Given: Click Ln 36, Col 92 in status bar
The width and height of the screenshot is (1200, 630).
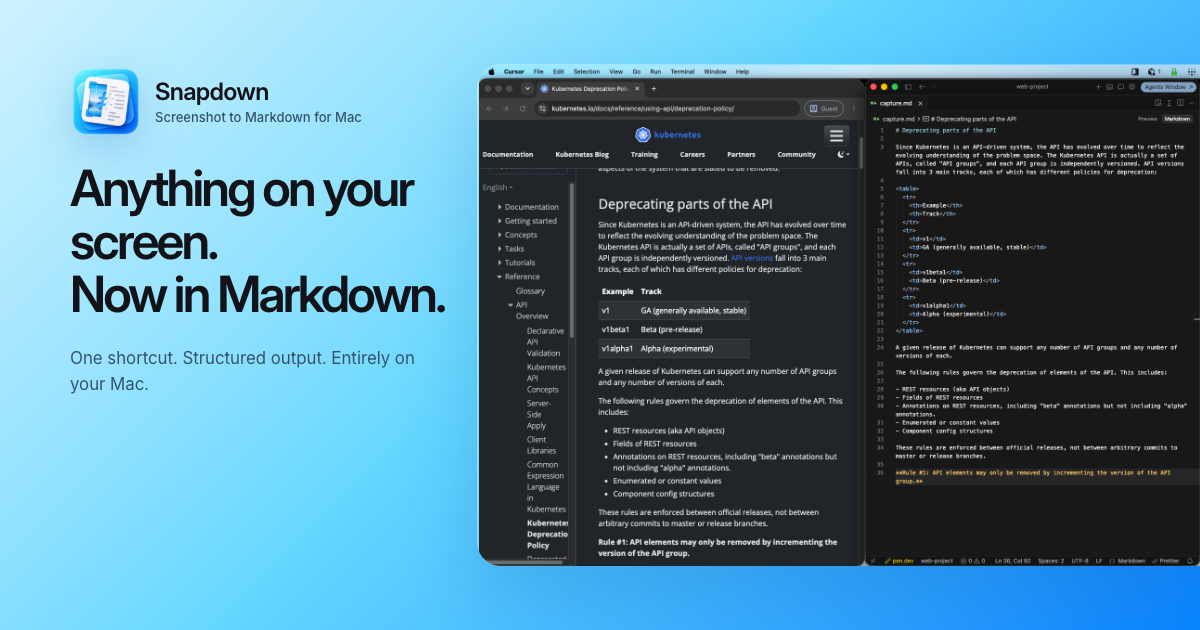Looking at the screenshot, I should (x=1013, y=561).
